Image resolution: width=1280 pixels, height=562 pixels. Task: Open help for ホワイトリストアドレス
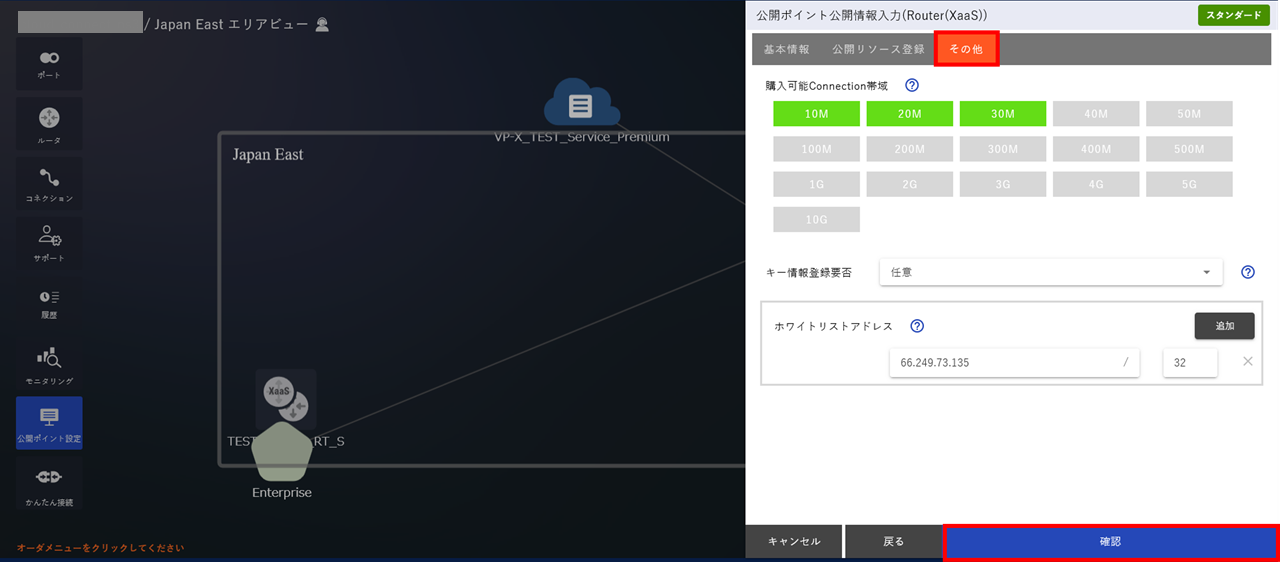(917, 326)
